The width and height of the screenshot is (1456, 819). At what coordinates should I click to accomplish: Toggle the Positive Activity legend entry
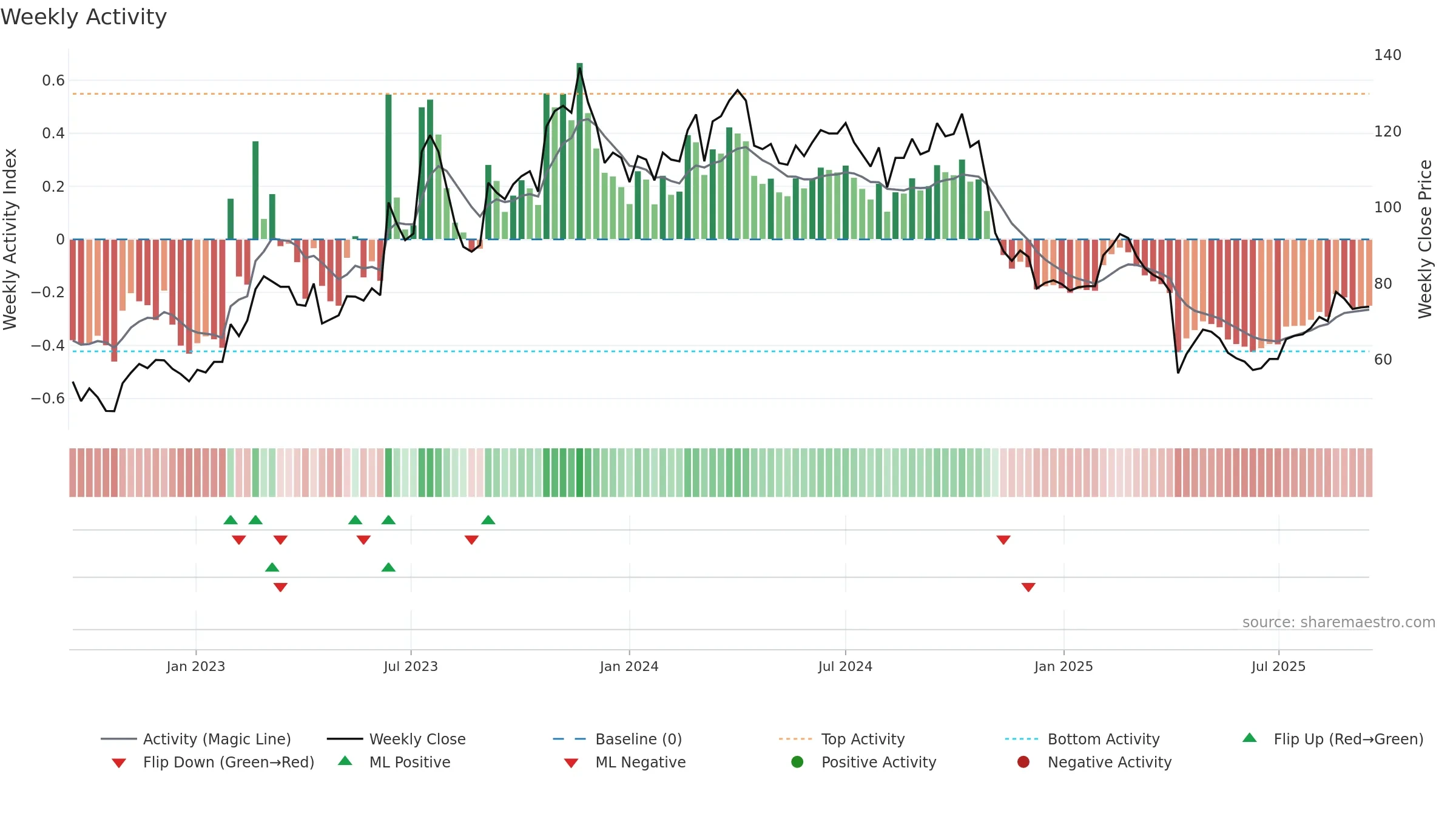coord(864,762)
